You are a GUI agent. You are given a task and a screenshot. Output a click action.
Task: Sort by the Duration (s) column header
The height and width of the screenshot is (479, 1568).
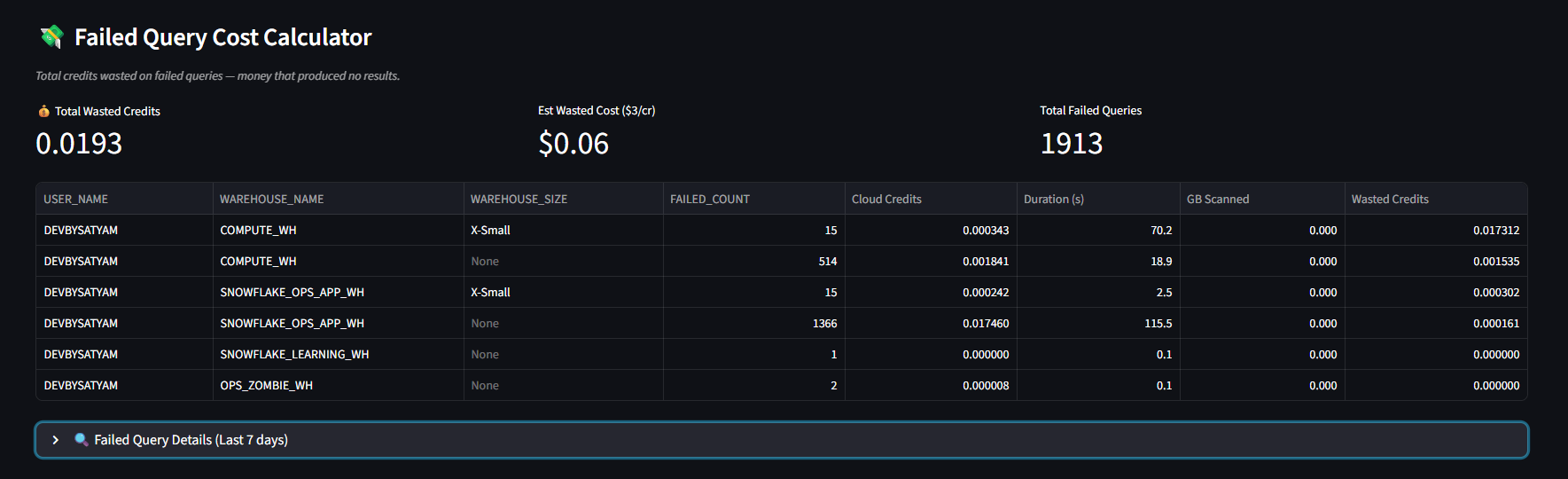click(1053, 199)
